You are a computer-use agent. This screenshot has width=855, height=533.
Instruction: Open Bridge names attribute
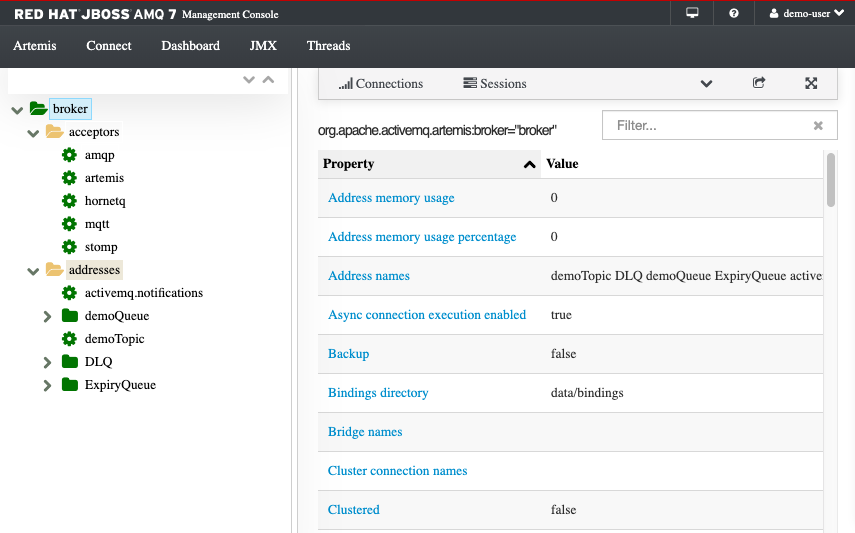[365, 432]
